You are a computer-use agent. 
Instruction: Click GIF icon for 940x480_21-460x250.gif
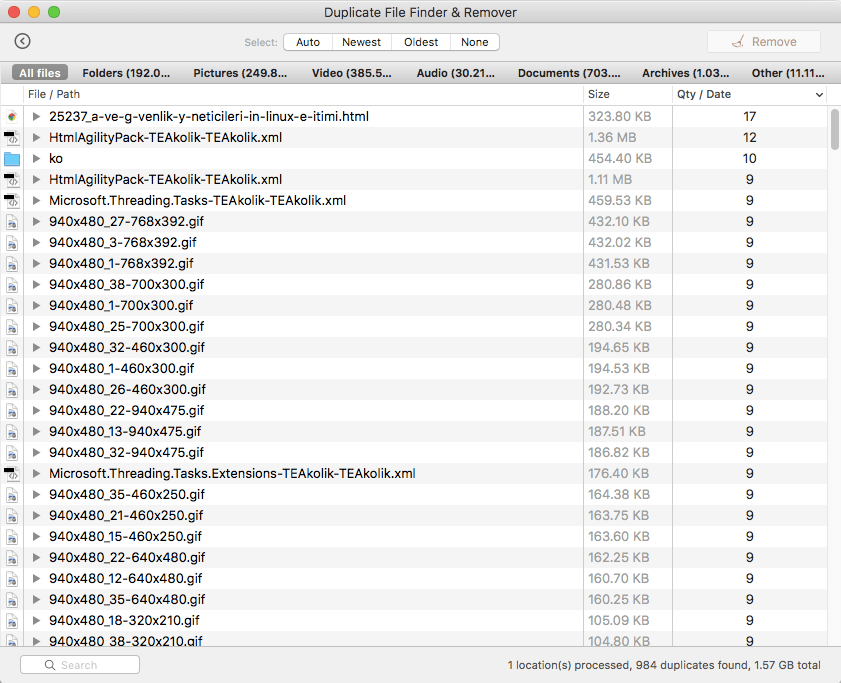(x=12, y=516)
